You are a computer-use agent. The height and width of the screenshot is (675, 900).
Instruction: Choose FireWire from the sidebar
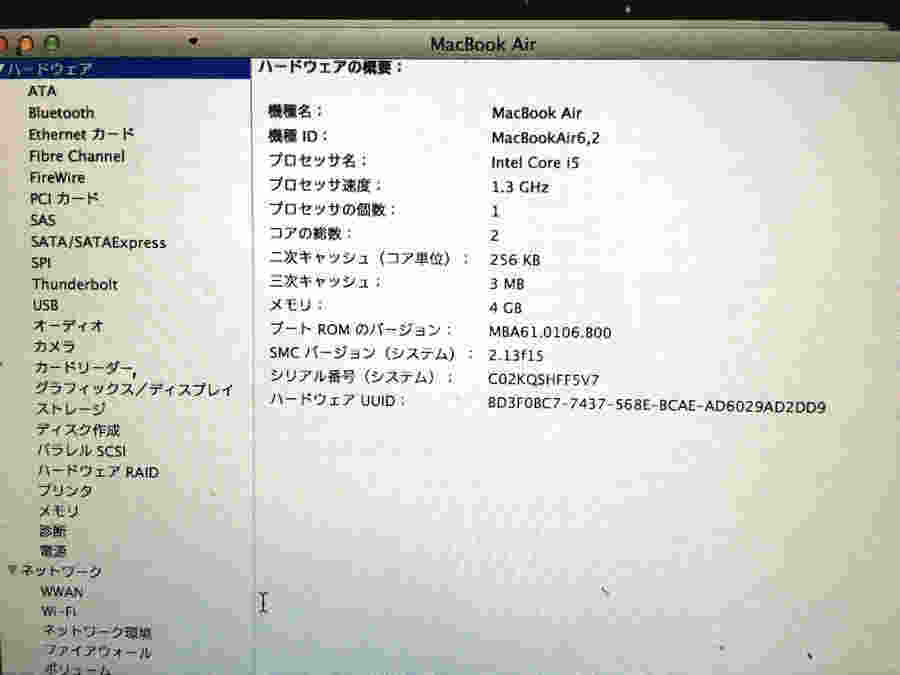click(57, 177)
